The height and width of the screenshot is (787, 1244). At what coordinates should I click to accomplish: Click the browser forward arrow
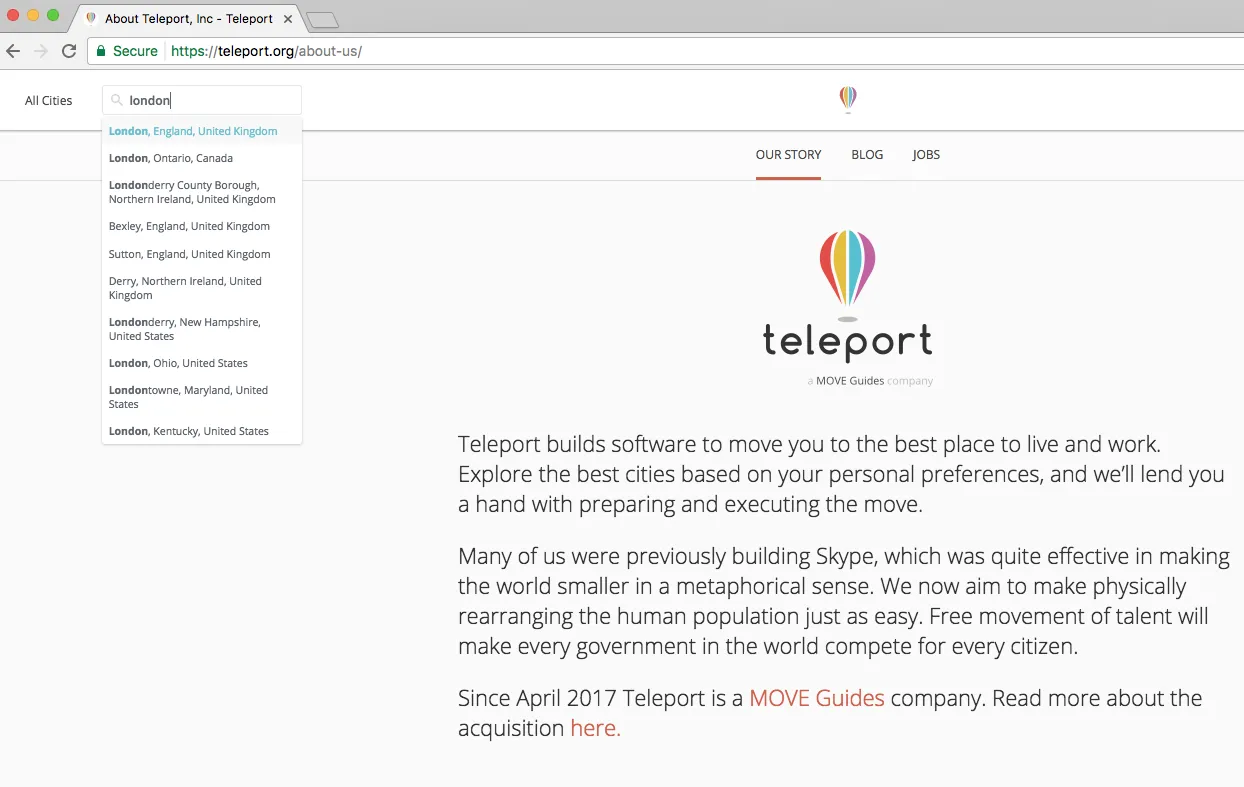coord(41,51)
